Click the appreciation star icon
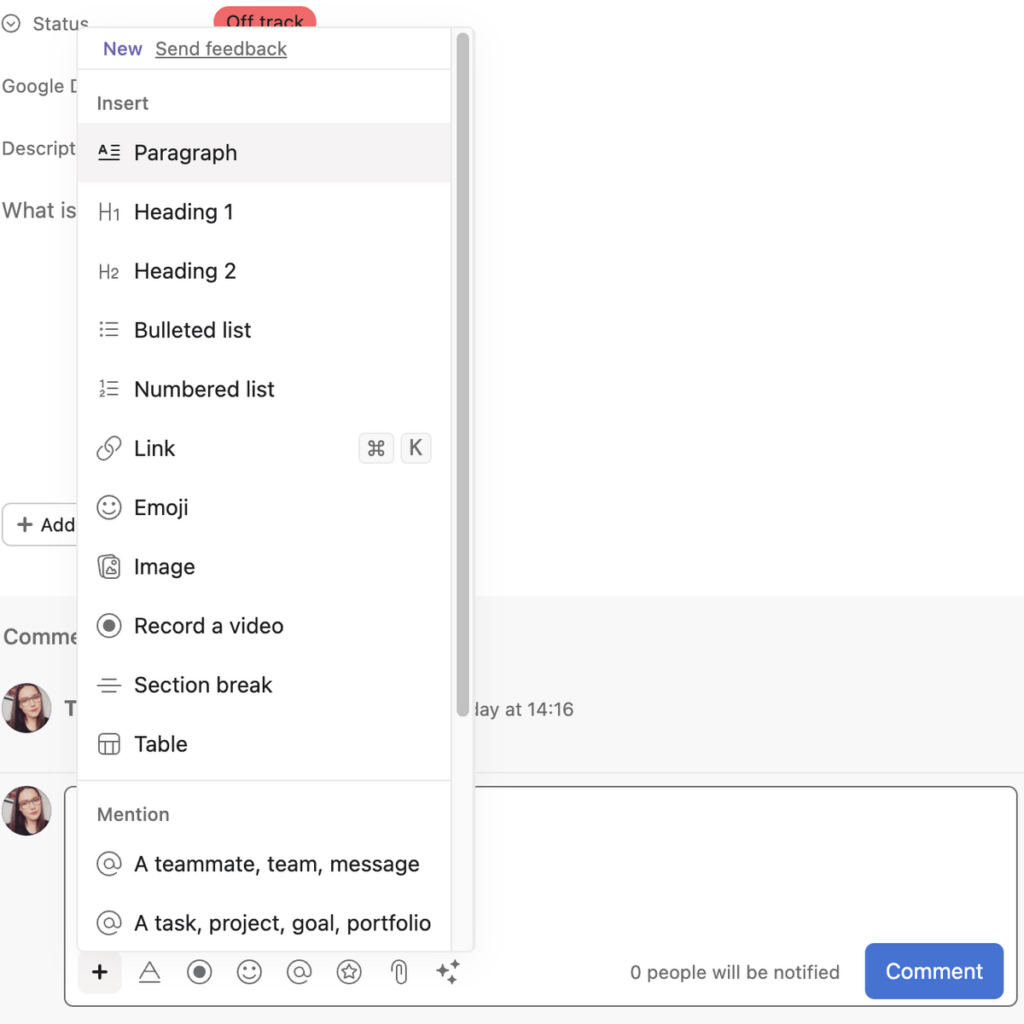The height and width of the screenshot is (1024, 1024). [x=349, y=971]
